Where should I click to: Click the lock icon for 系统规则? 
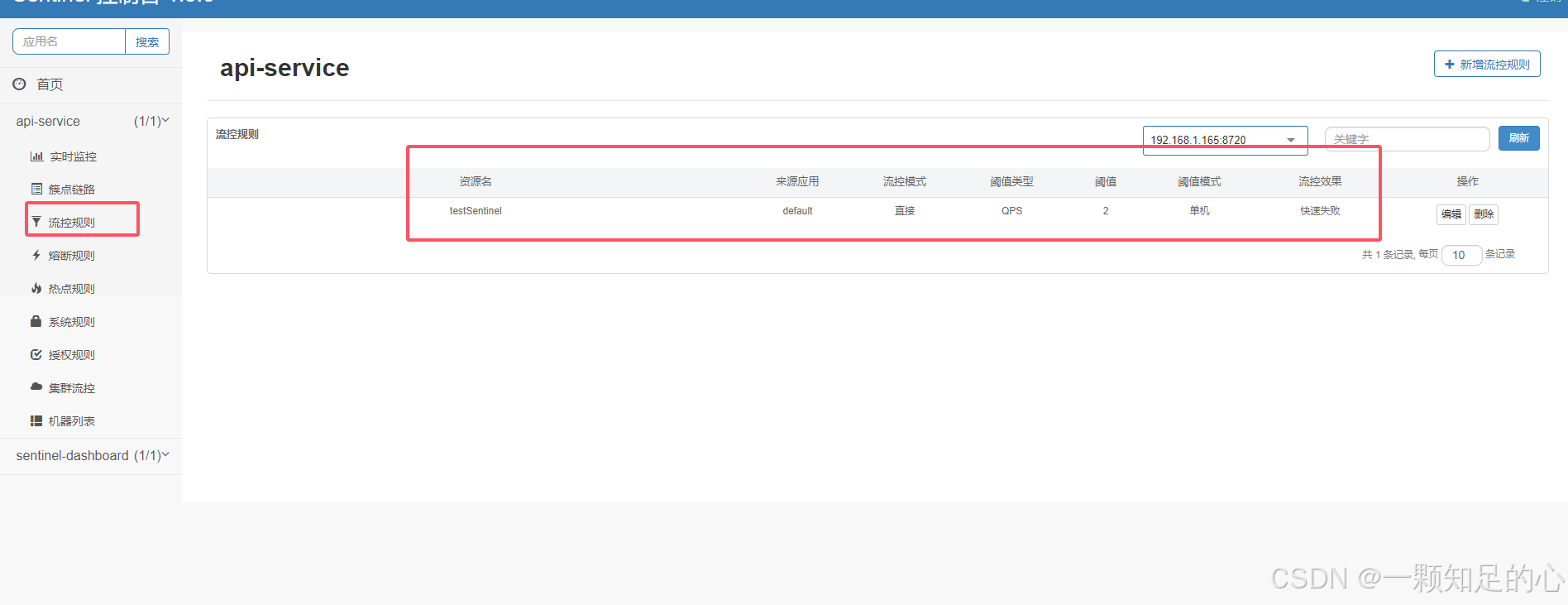(x=36, y=321)
